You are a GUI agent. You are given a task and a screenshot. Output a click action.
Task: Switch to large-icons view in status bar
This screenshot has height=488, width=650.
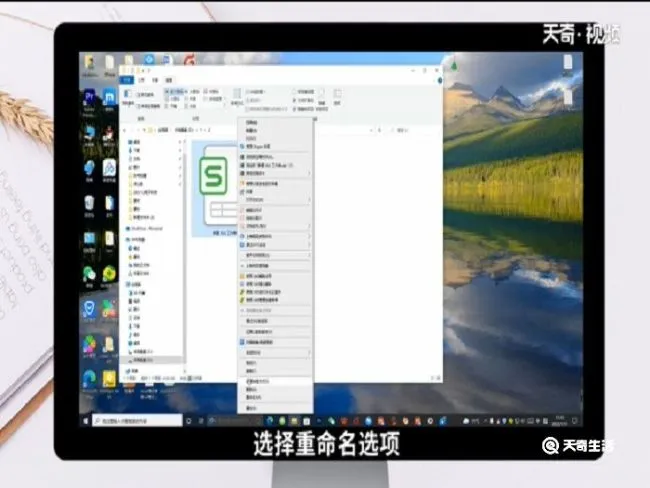point(439,378)
